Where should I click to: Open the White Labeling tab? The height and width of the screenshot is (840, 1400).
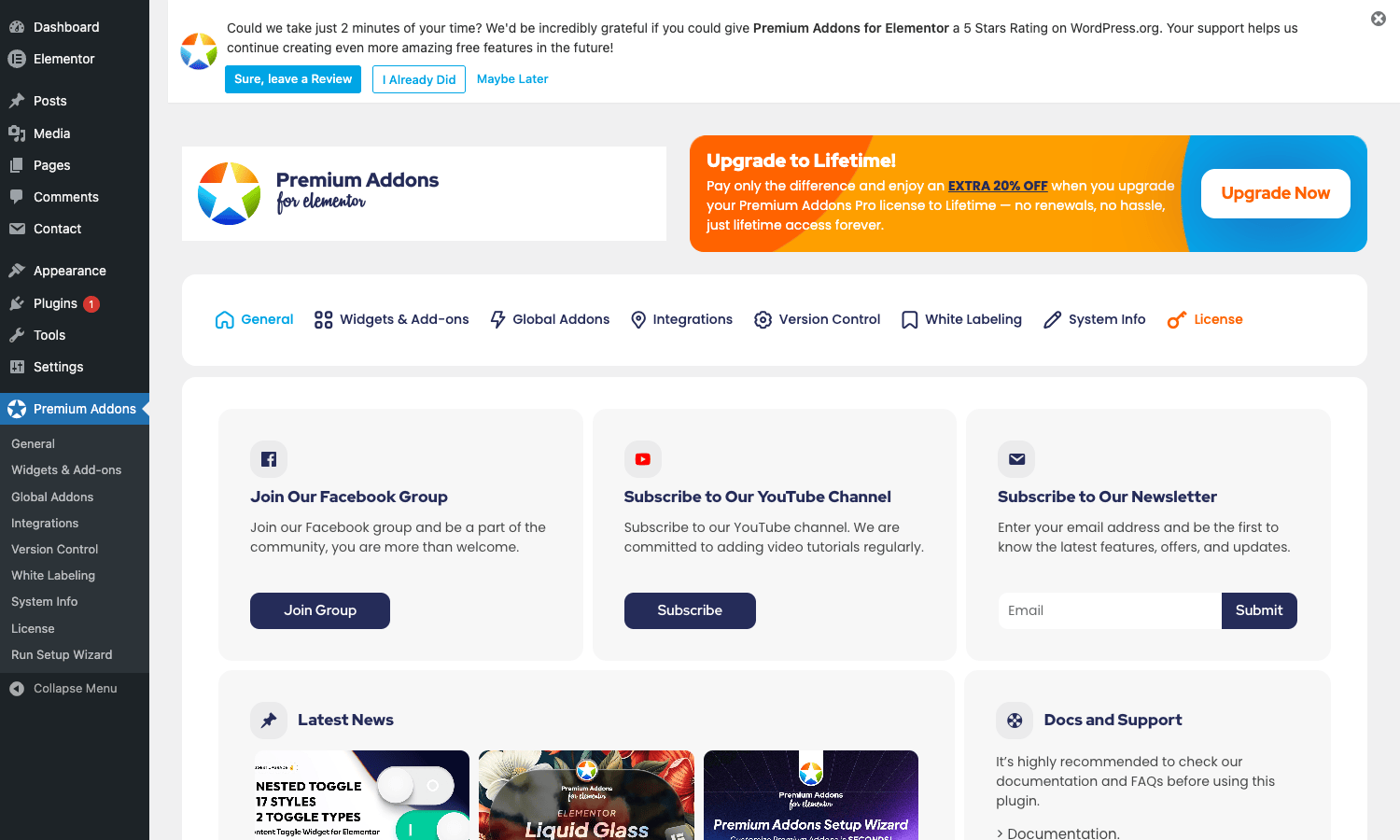(x=961, y=319)
